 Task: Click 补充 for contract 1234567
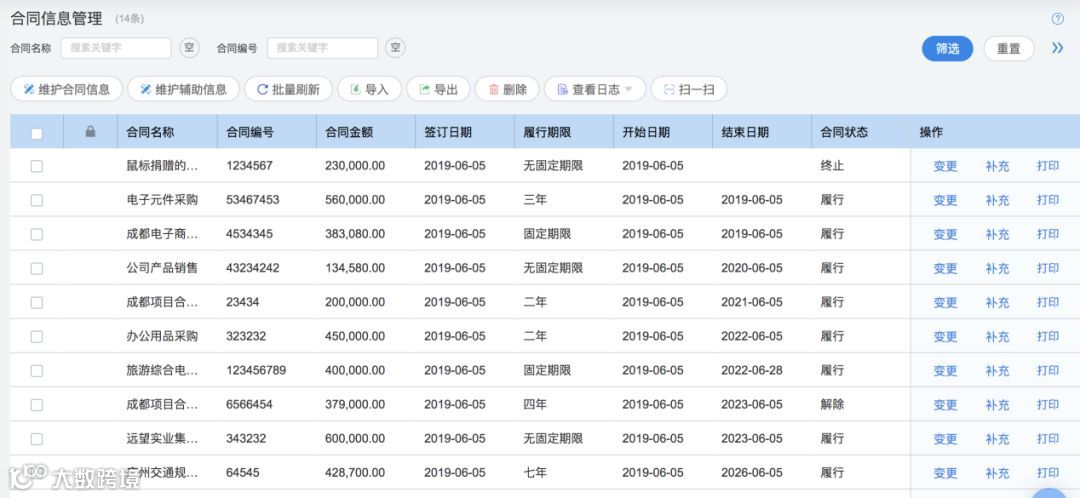point(997,166)
